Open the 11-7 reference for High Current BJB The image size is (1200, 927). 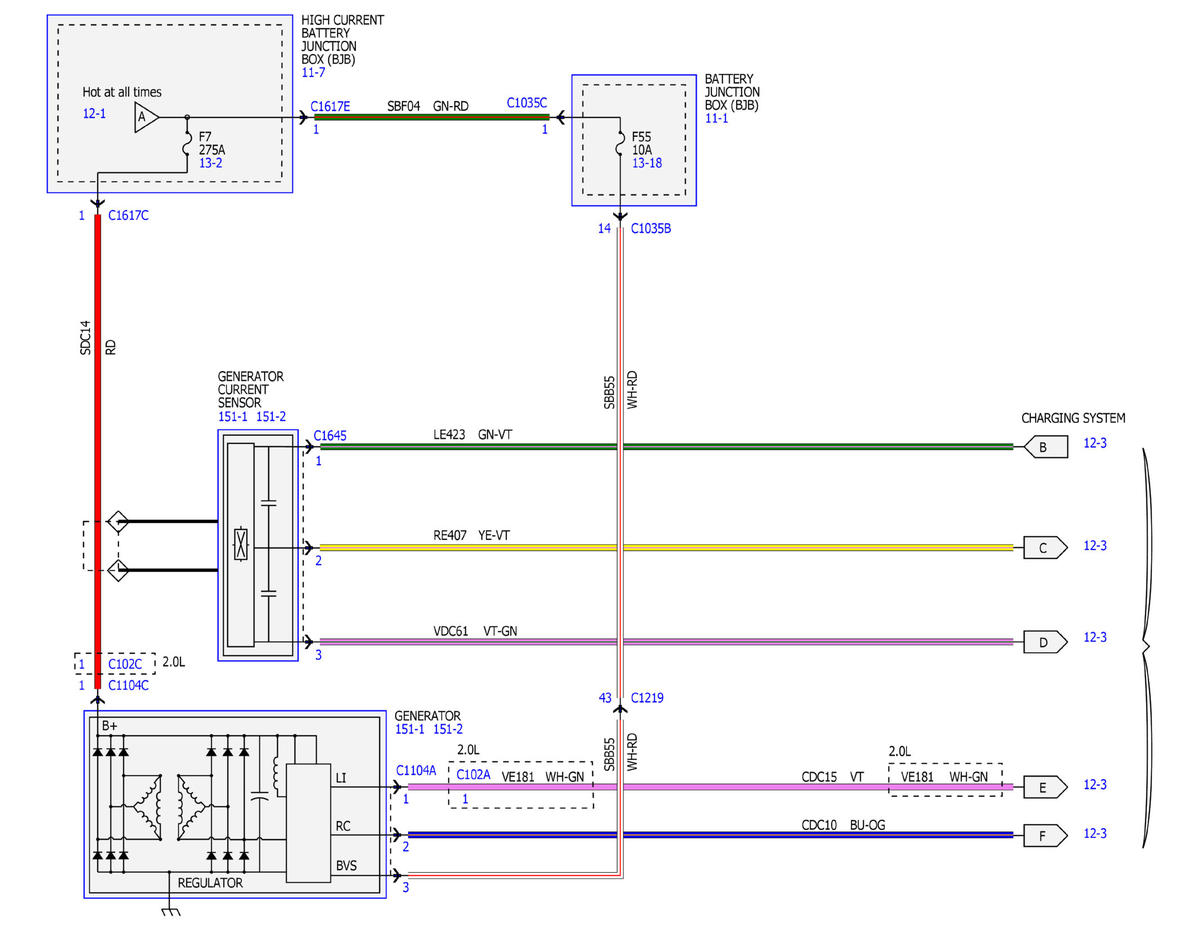313,74
